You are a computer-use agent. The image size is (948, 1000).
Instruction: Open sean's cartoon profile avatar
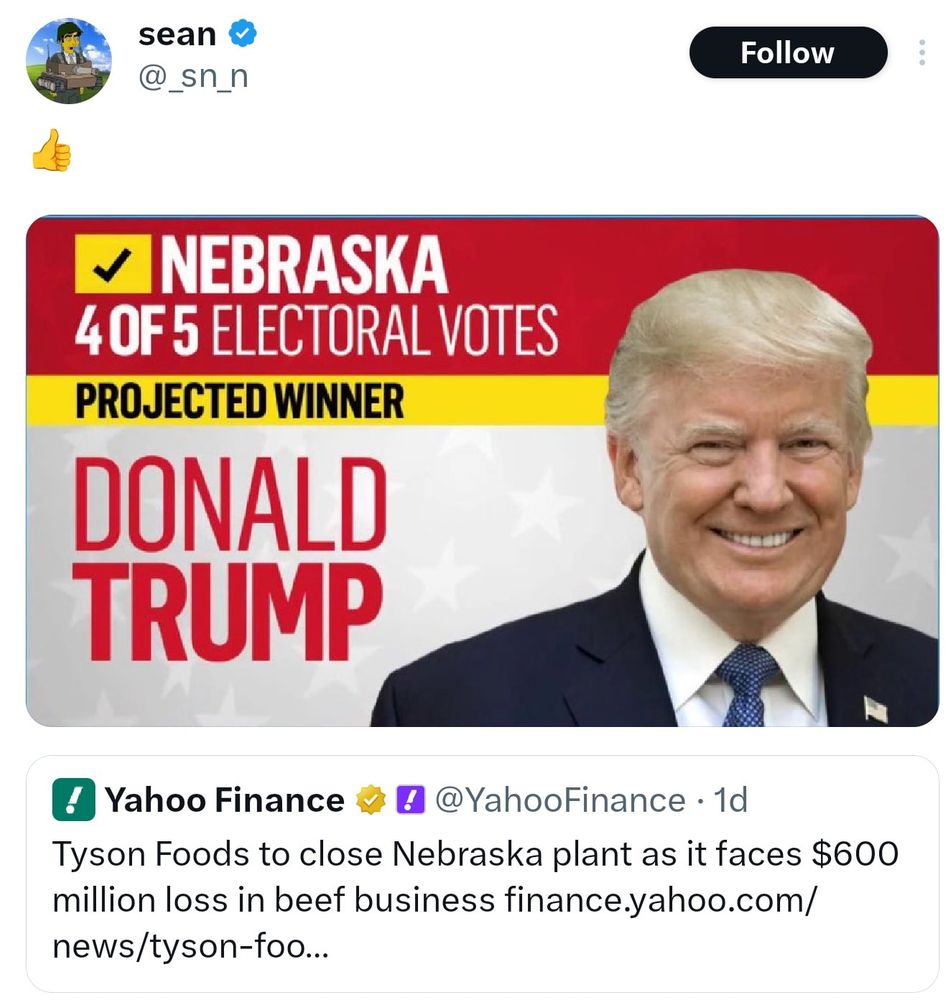coord(69,61)
